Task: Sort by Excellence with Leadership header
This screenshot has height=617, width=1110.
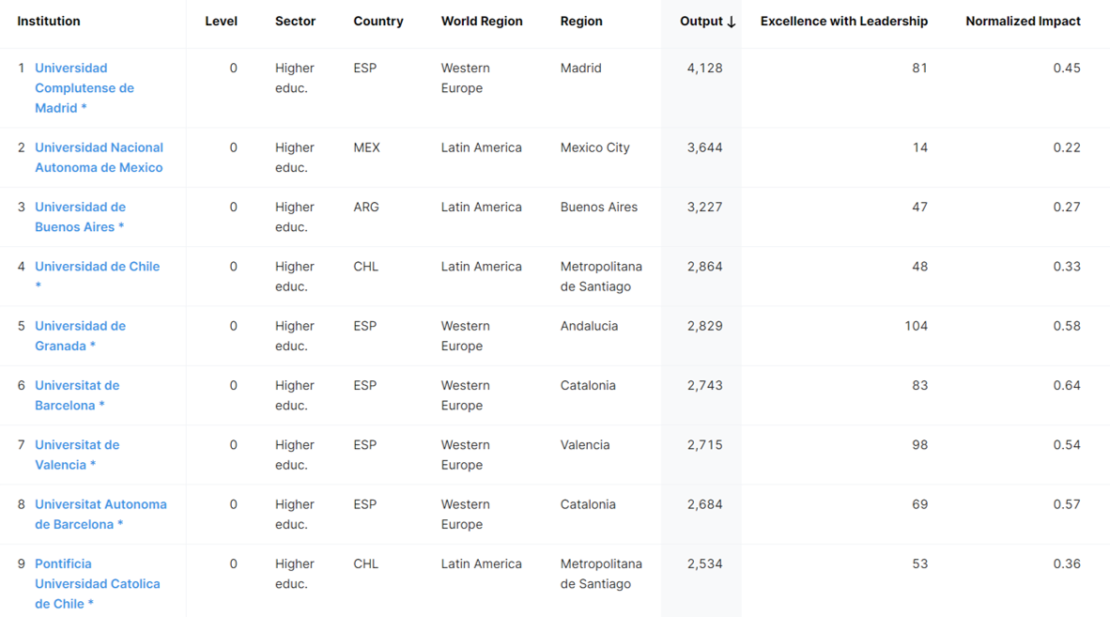Action: (x=843, y=21)
